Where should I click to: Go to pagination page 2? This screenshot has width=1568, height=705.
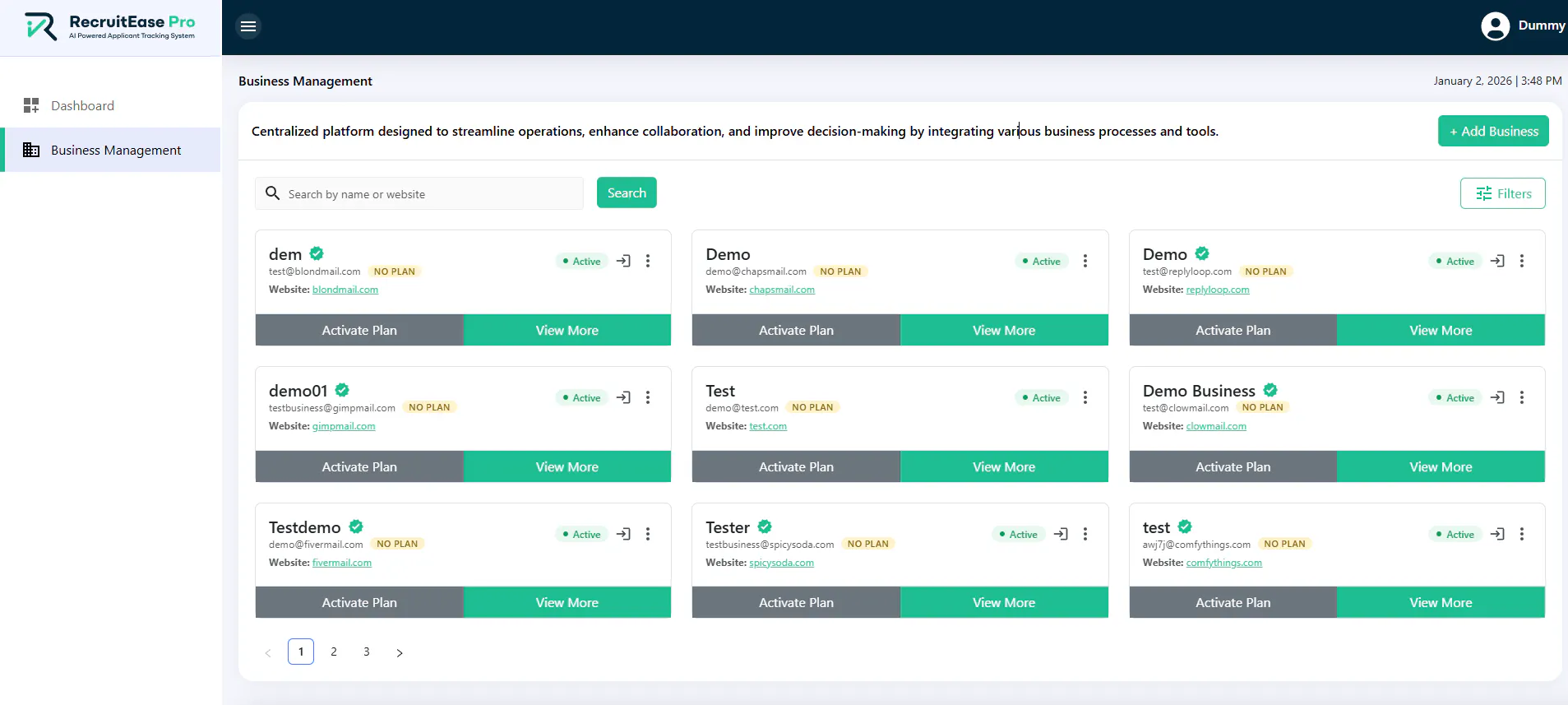[334, 652]
